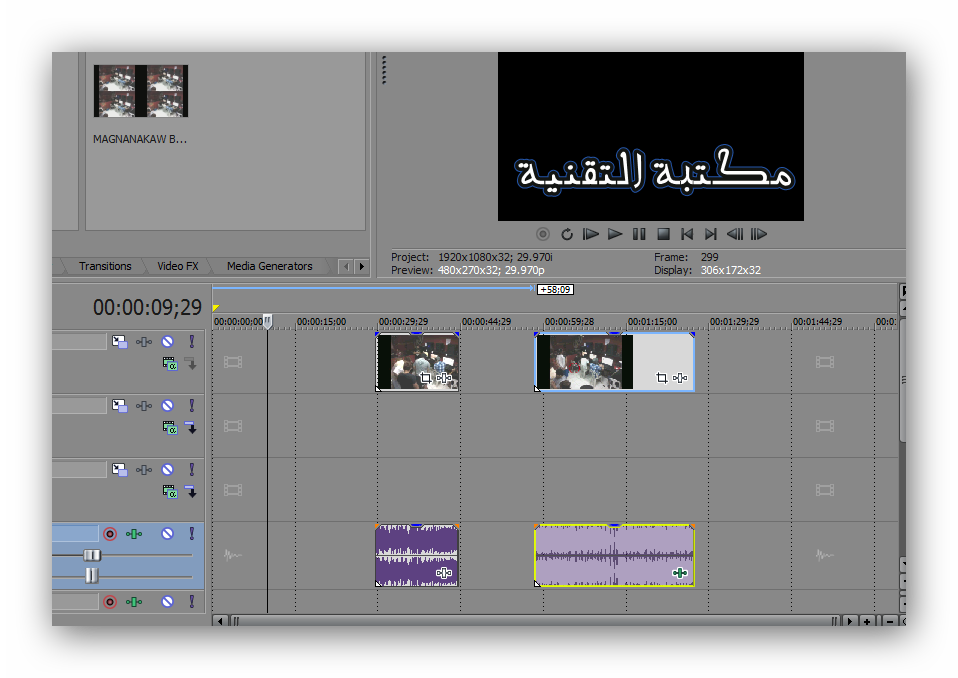Switch to the Transitions tab

pos(105,266)
